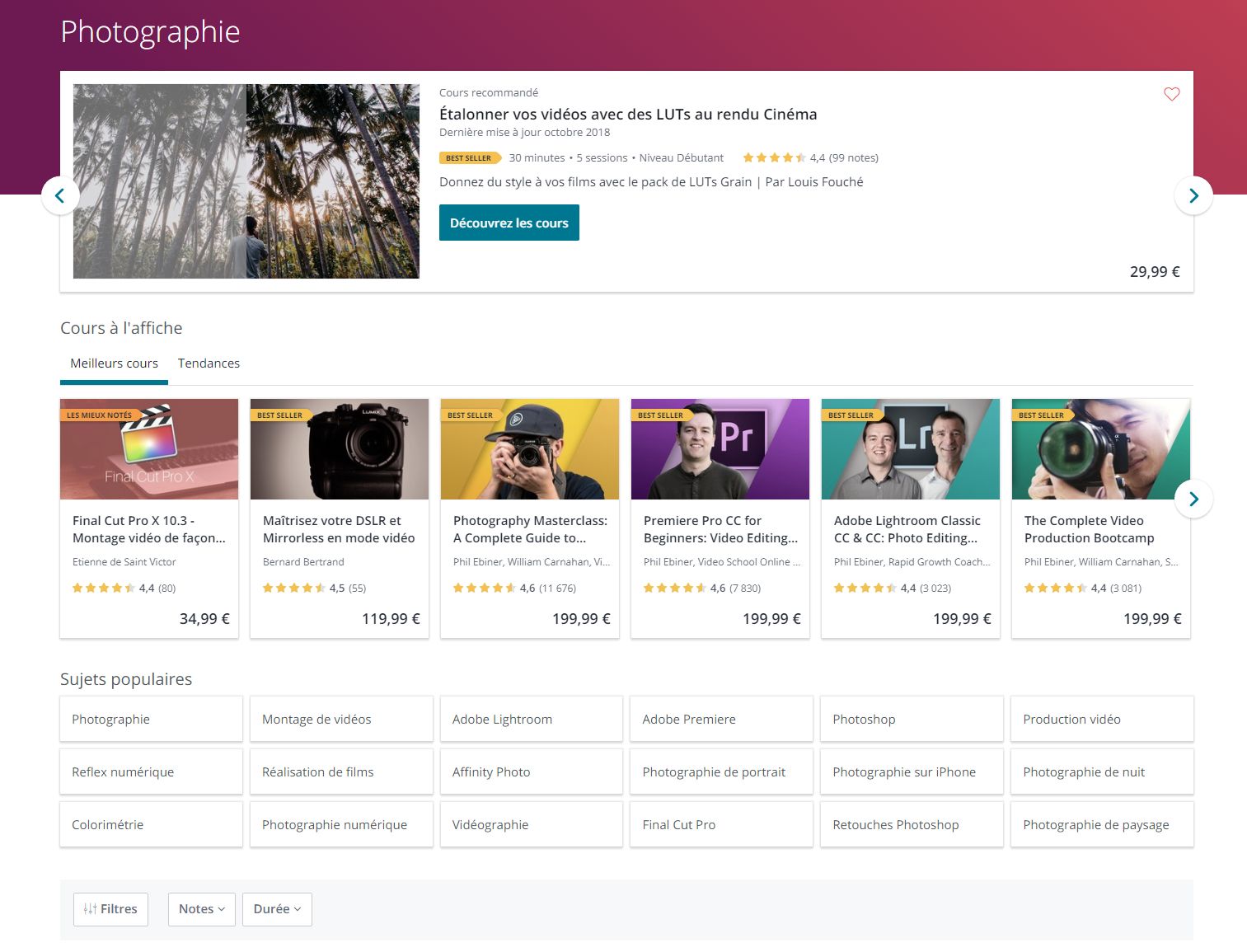Click the 29,99 € price of recommended course

coord(1155,272)
